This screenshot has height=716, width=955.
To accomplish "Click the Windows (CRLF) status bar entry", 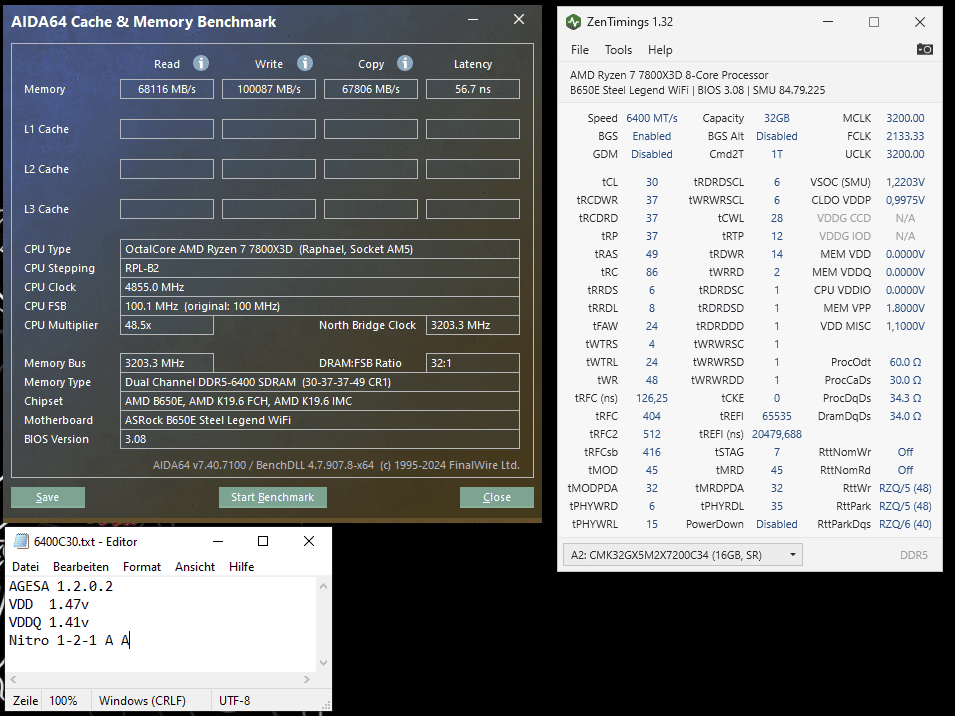I will (x=143, y=701).
